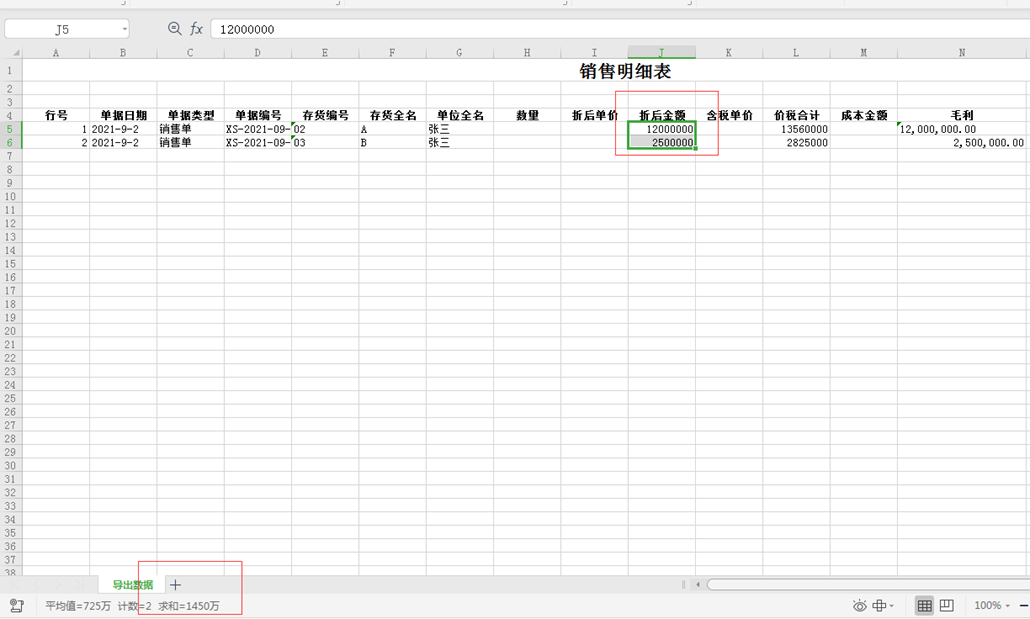Select cell showing 12,000,000.00
The height and width of the screenshot is (619, 1030).
tap(962, 129)
